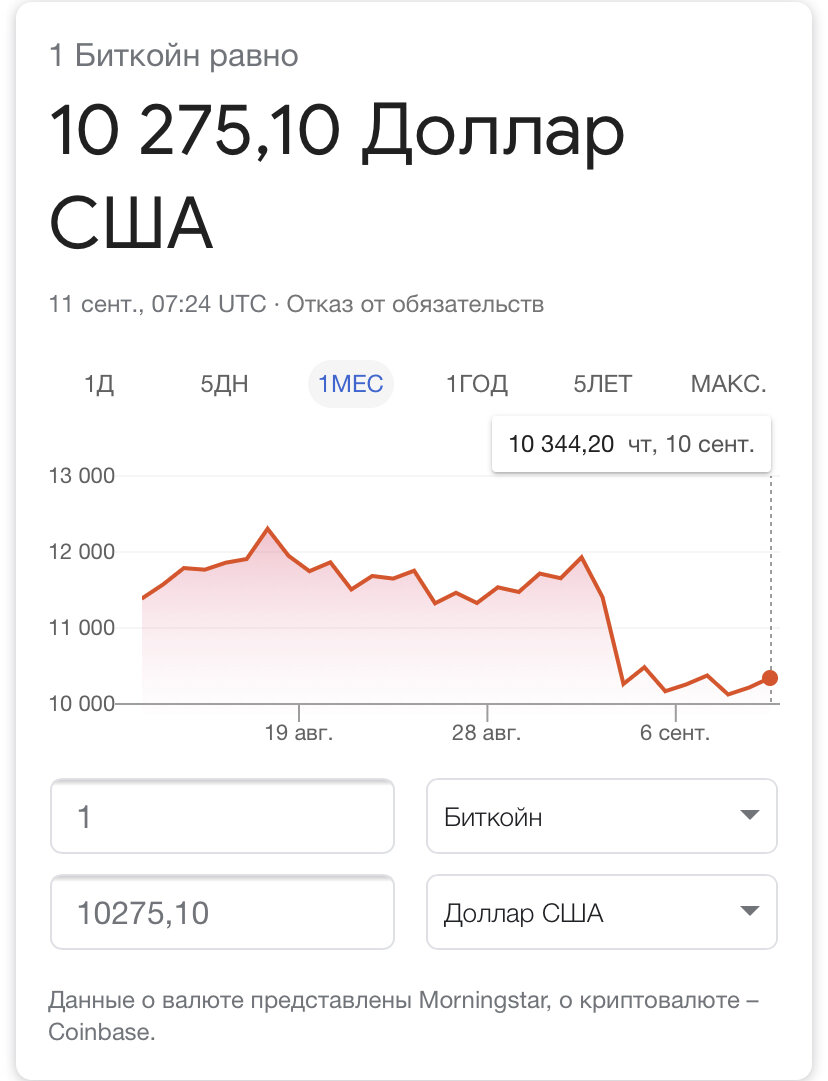
Task: Switch chart to 5ЛЕТ range
Action: [603, 383]
